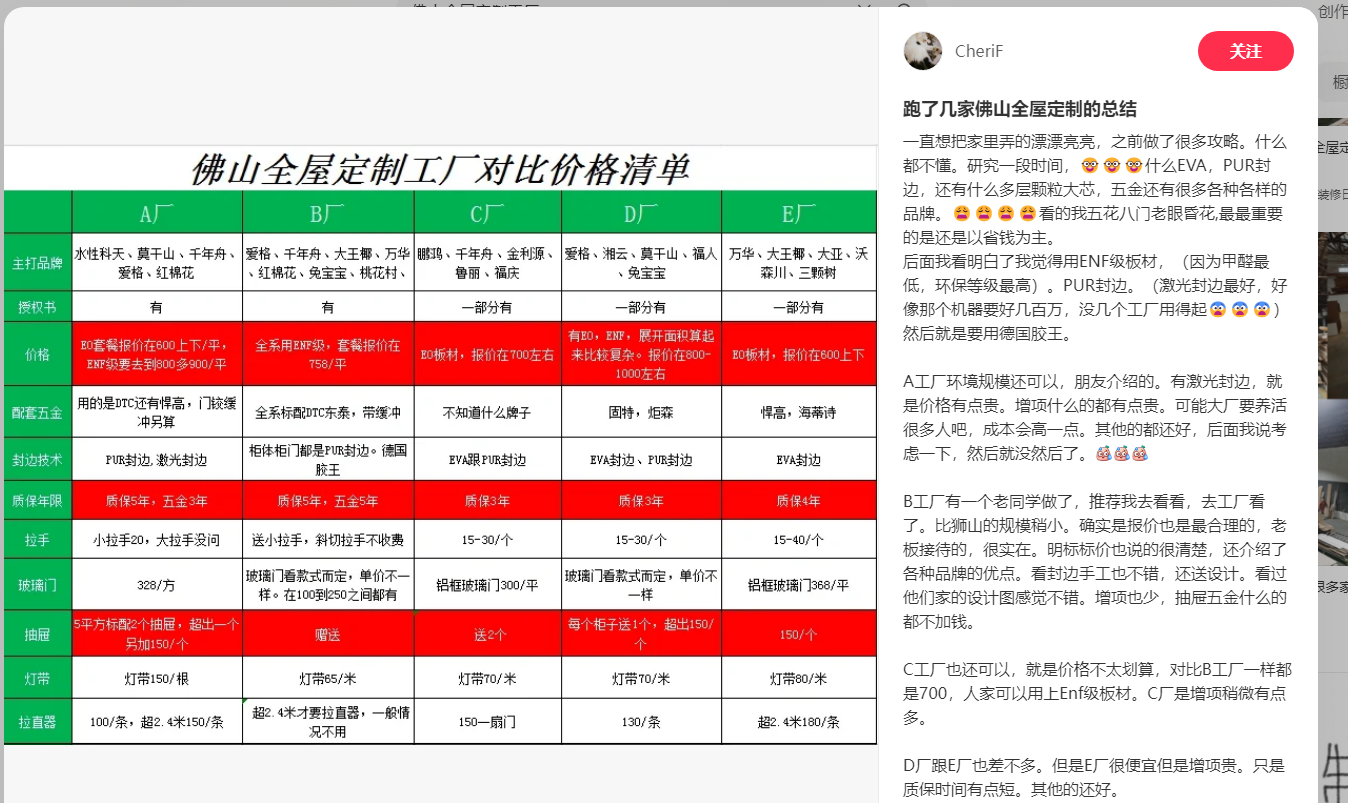Click the cell 质保5年，五金5年

(x=328, y=501)
